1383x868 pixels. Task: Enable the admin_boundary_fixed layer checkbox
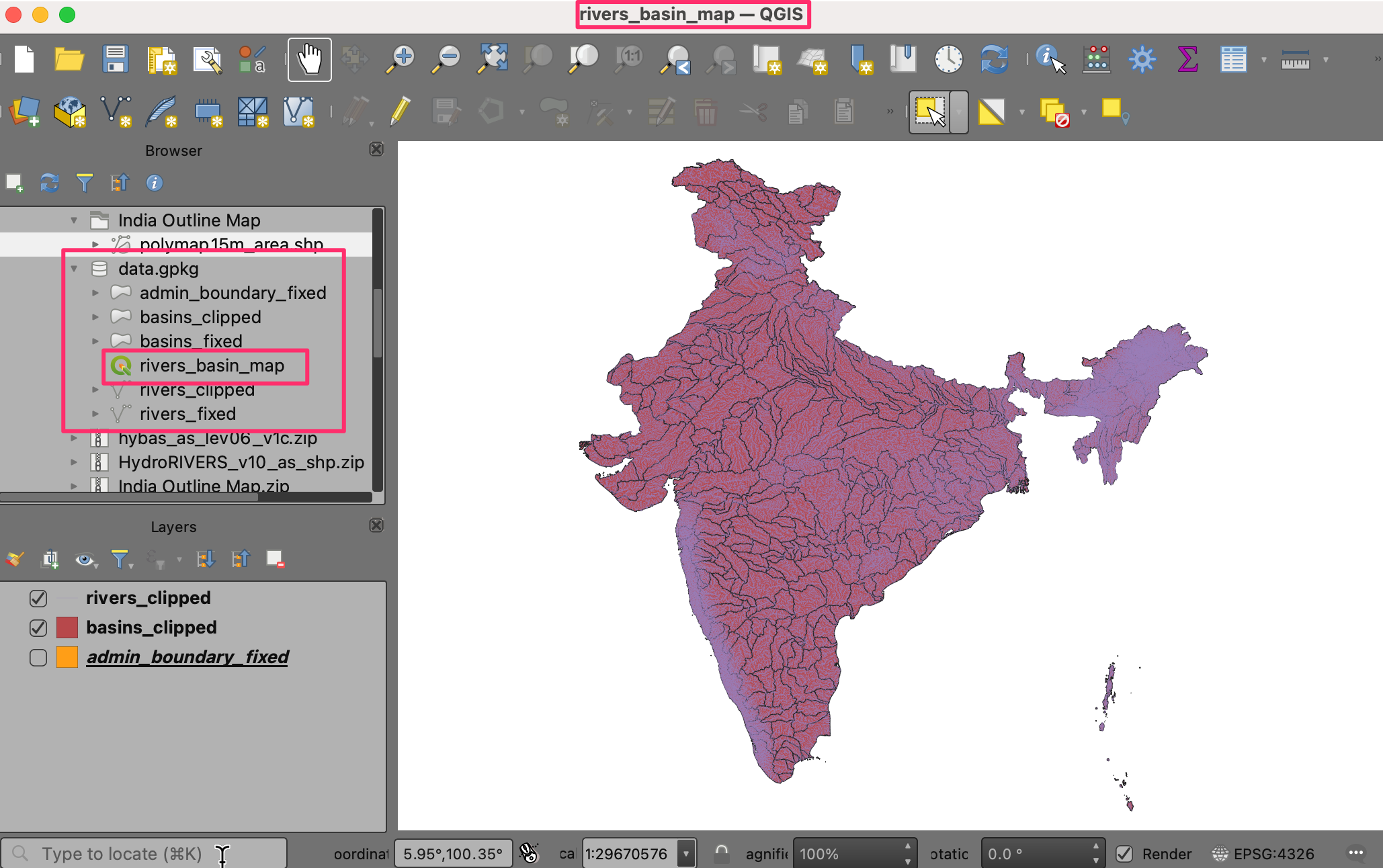pos(38,657)
